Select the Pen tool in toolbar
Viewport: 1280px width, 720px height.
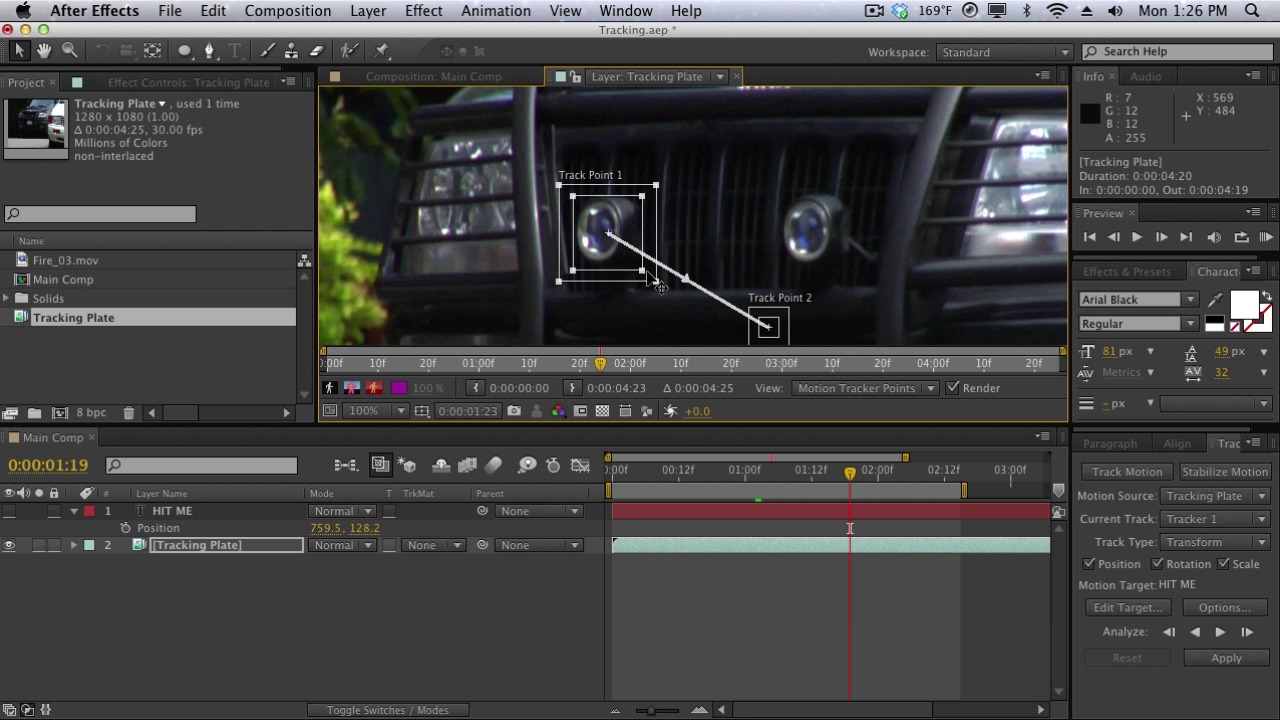(x=209, y=51)
